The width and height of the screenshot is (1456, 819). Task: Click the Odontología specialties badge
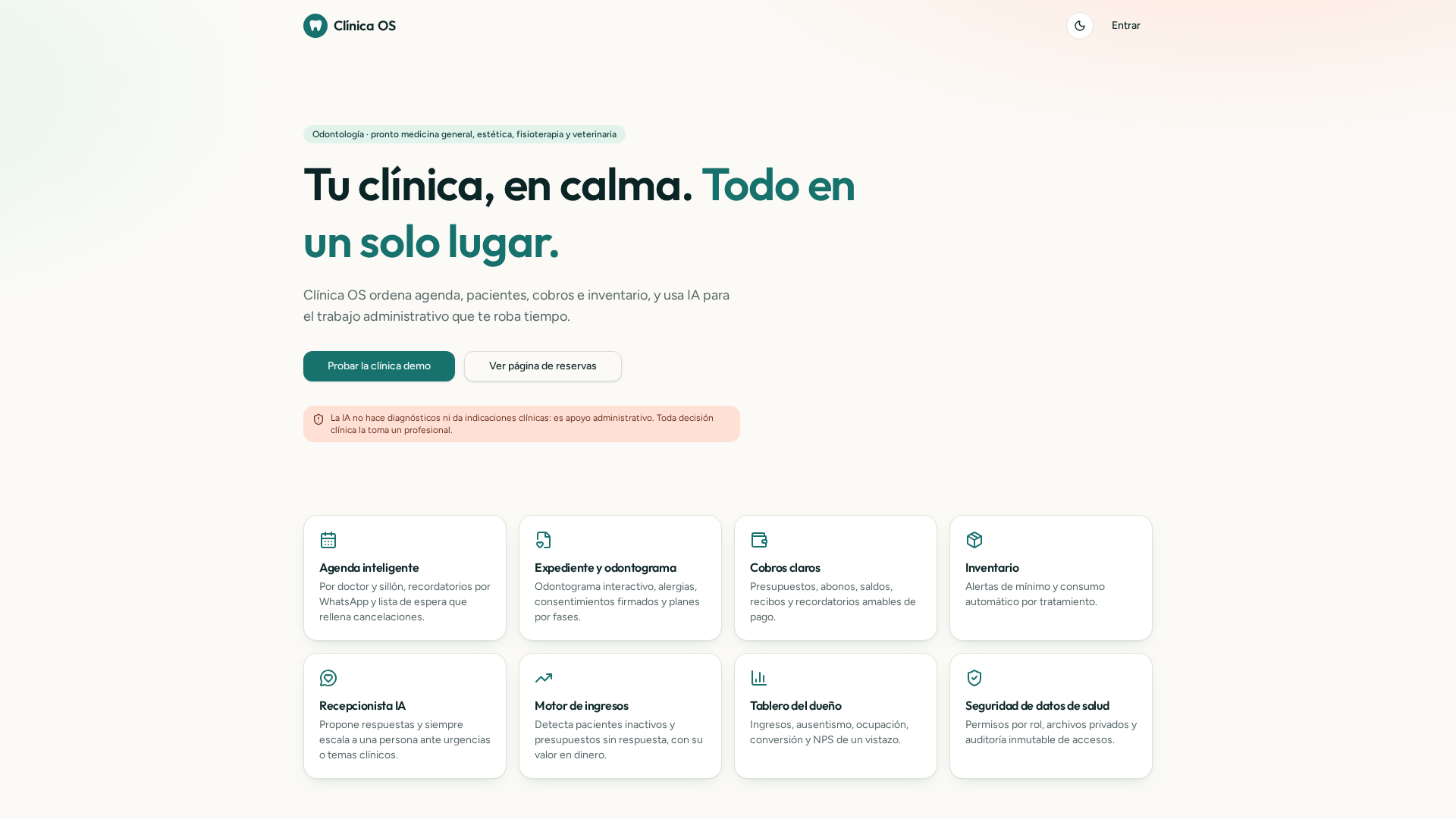click(x=464, y=134)
